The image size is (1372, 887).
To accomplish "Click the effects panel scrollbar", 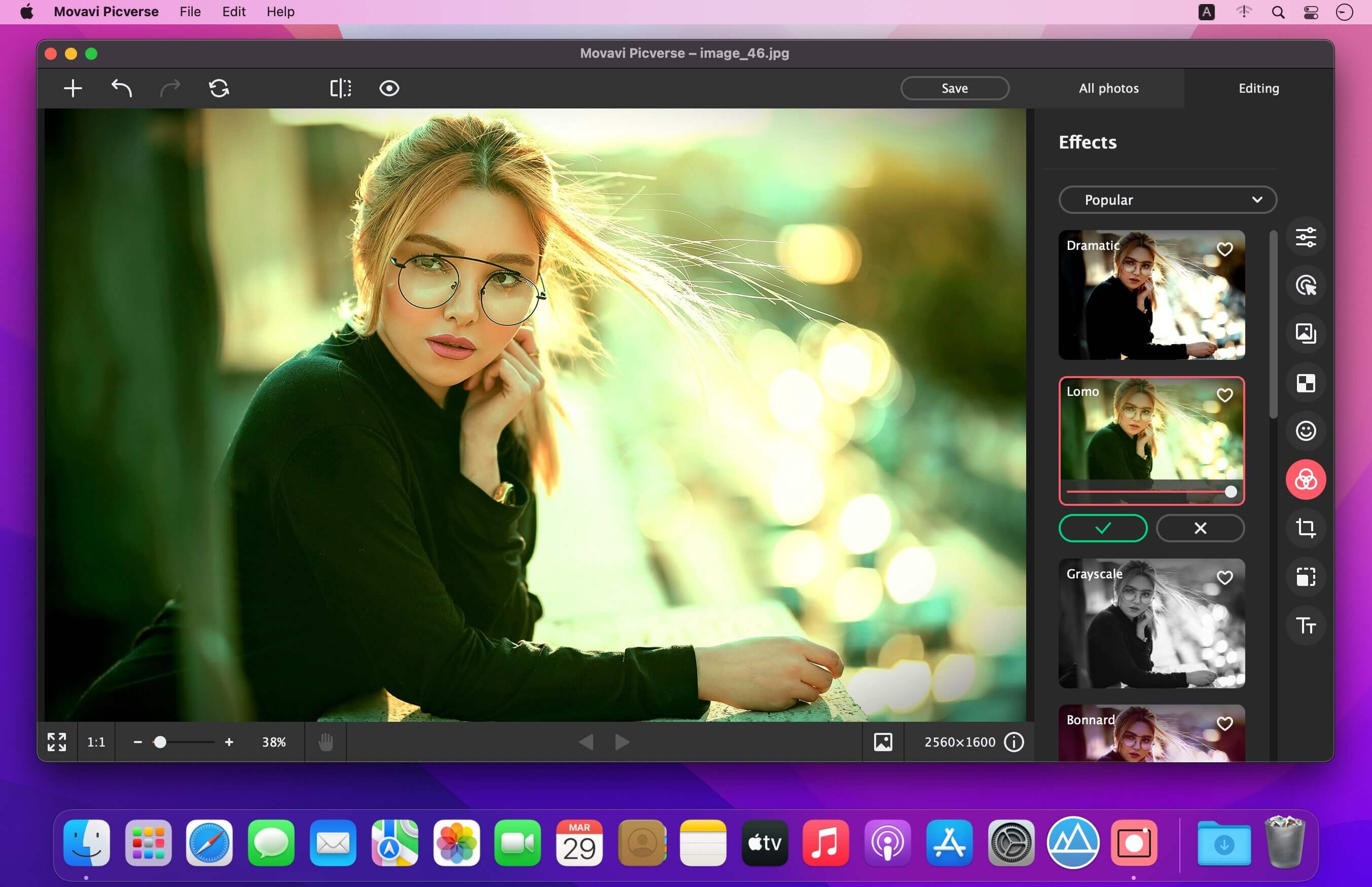I will 1273,324.
